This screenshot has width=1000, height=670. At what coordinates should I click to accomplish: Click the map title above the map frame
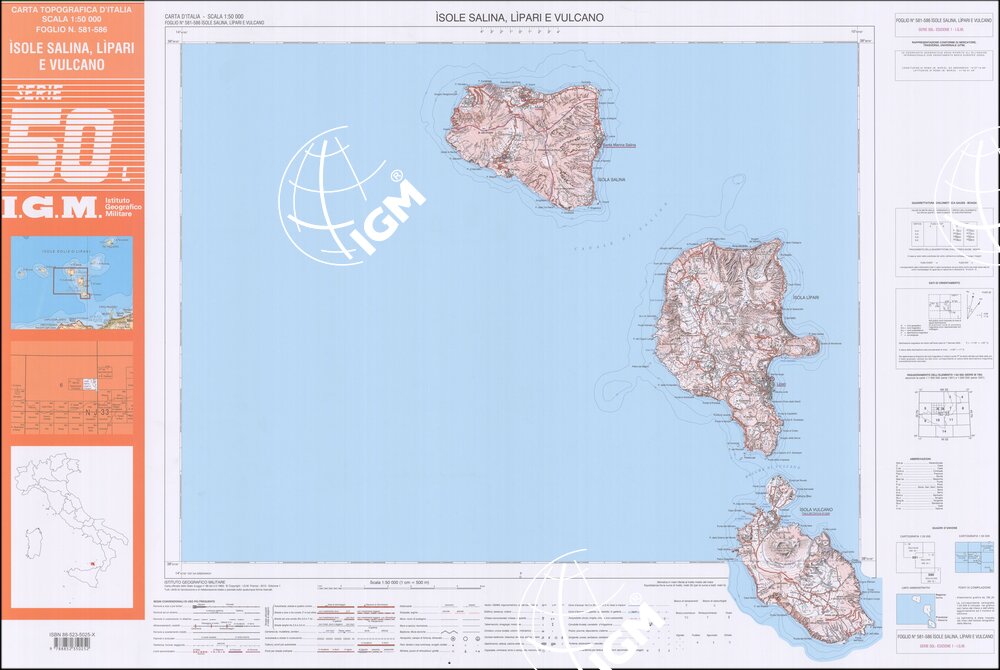pos(519,18)
